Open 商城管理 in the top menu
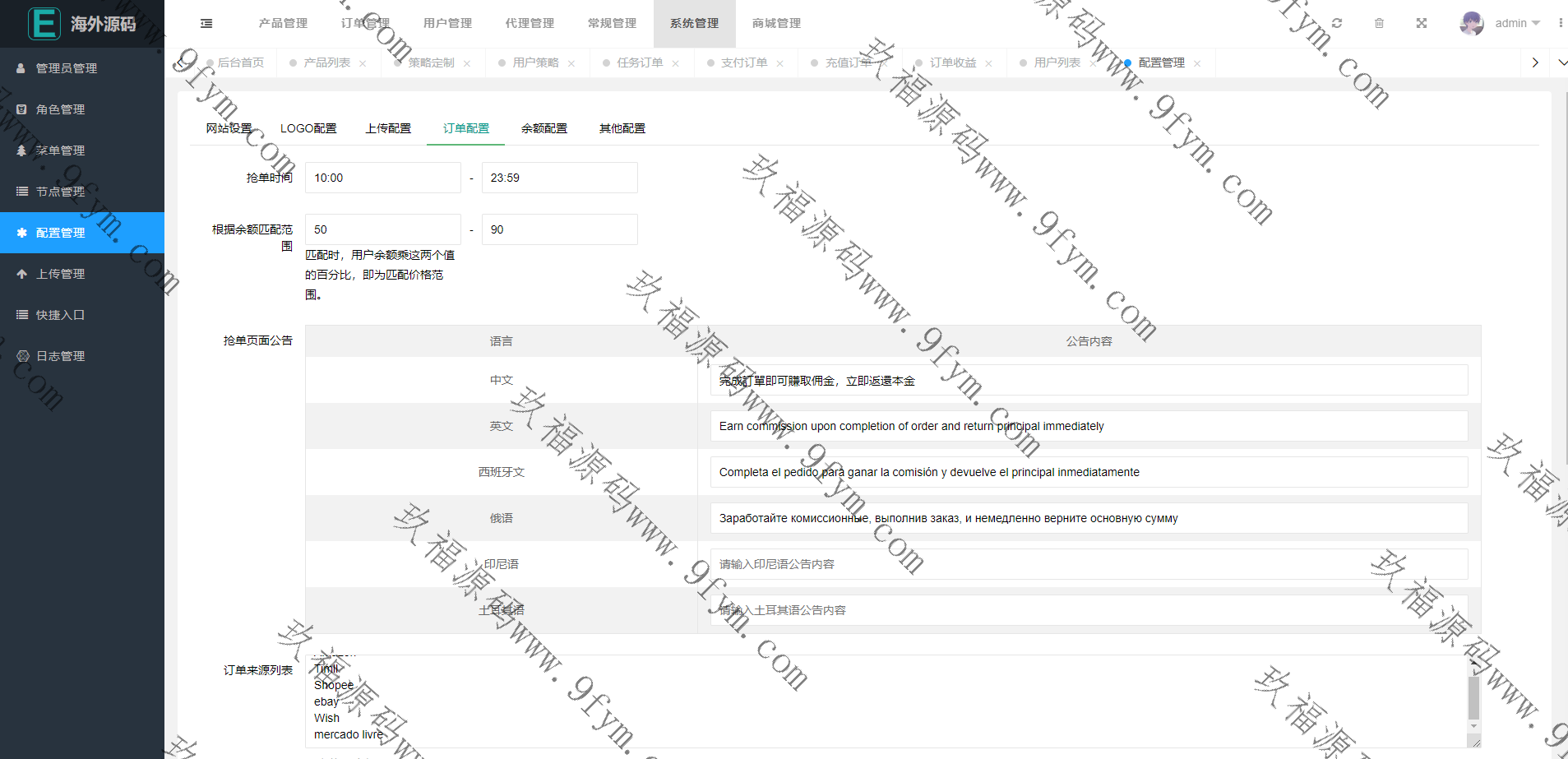 (776, 24)
